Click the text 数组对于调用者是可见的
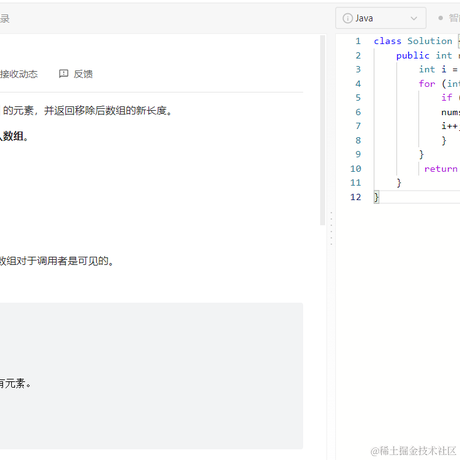The image size is (460, 460). (56, 261)
